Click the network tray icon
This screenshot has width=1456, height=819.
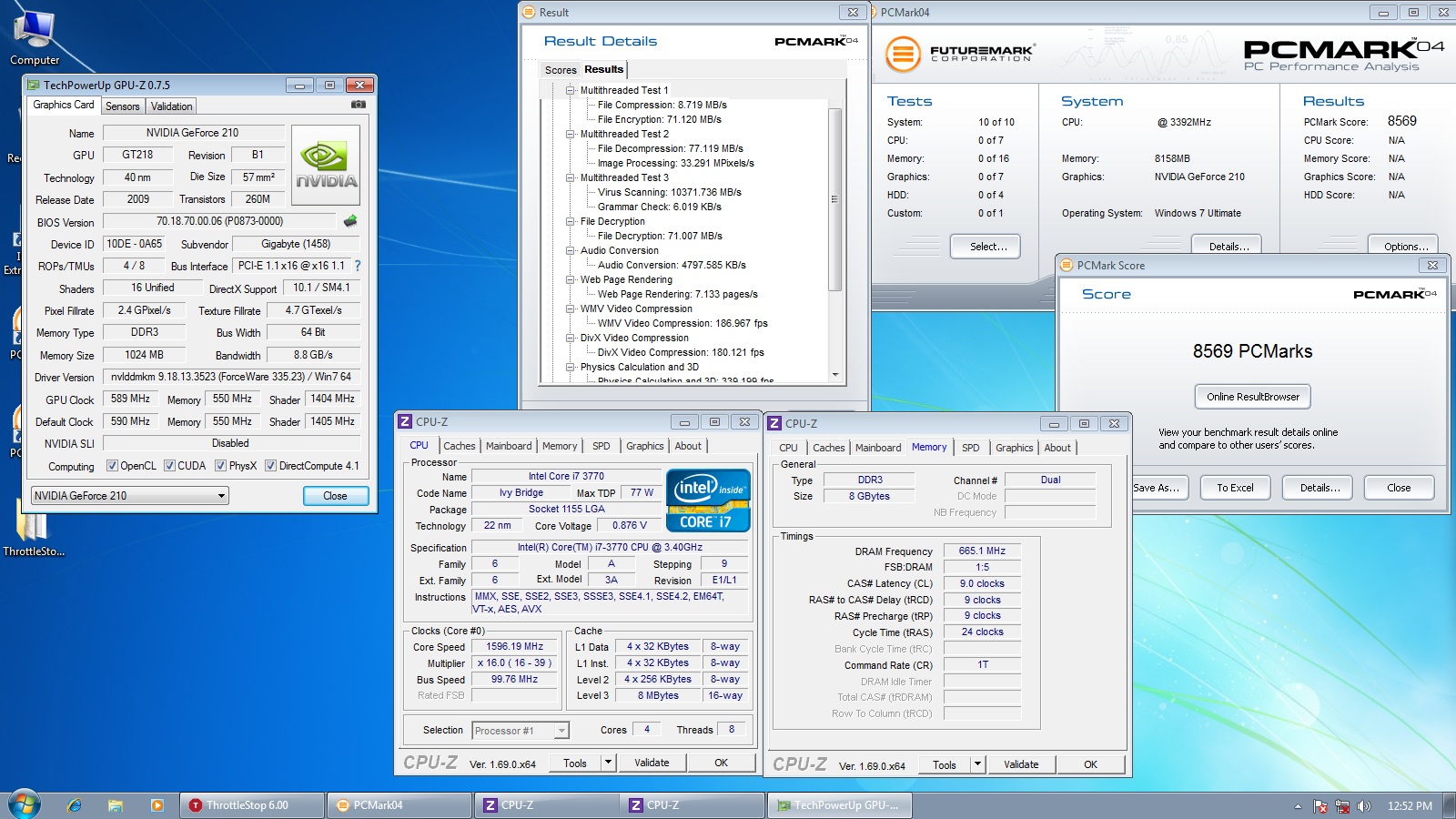pyautogui.click(x=1342, y=806)
